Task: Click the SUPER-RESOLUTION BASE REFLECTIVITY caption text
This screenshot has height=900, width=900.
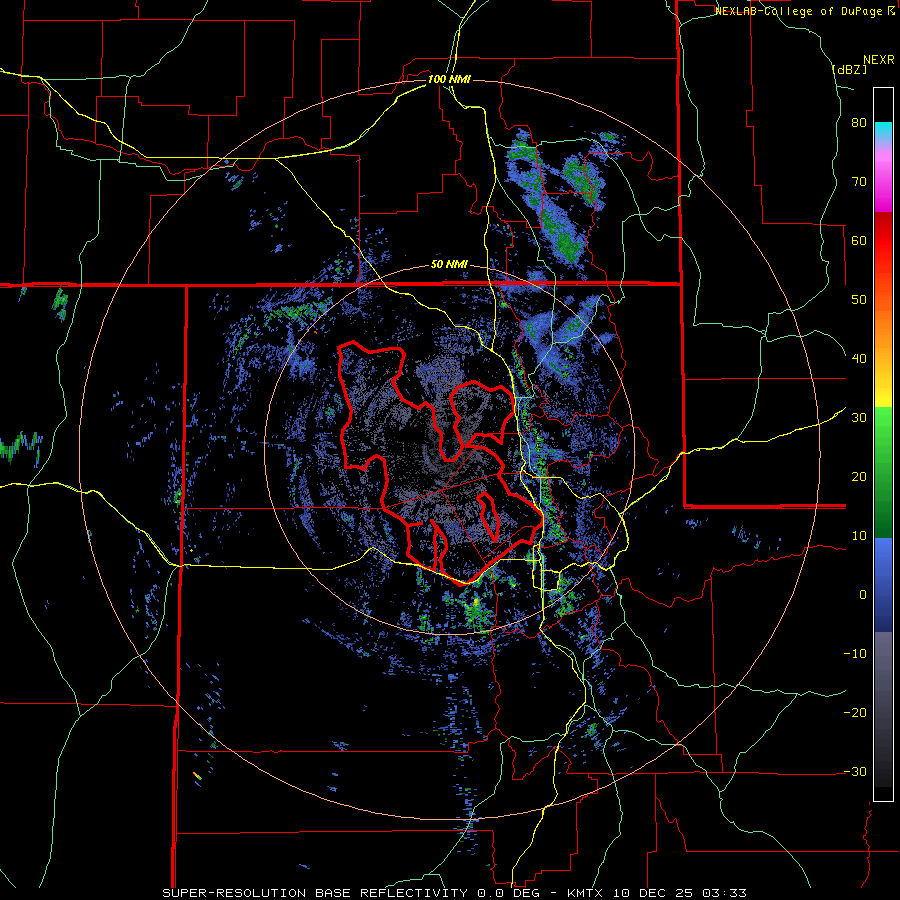Action: pos(317,893)
